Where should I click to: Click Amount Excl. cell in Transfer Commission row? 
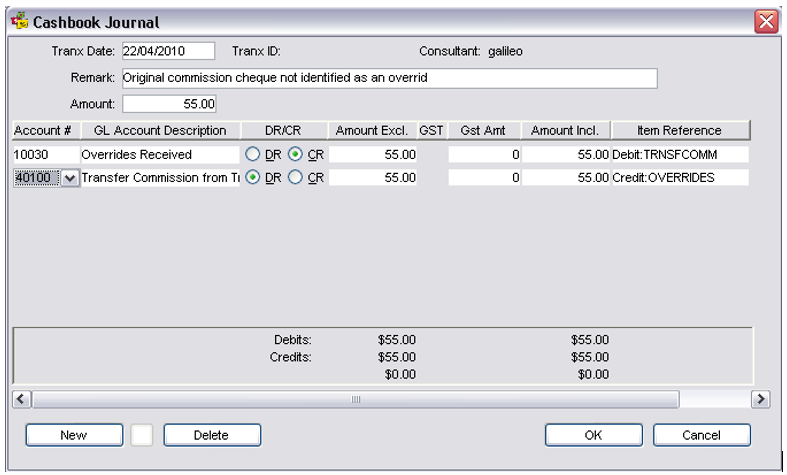pyautogui.click(x=372, y=178)
